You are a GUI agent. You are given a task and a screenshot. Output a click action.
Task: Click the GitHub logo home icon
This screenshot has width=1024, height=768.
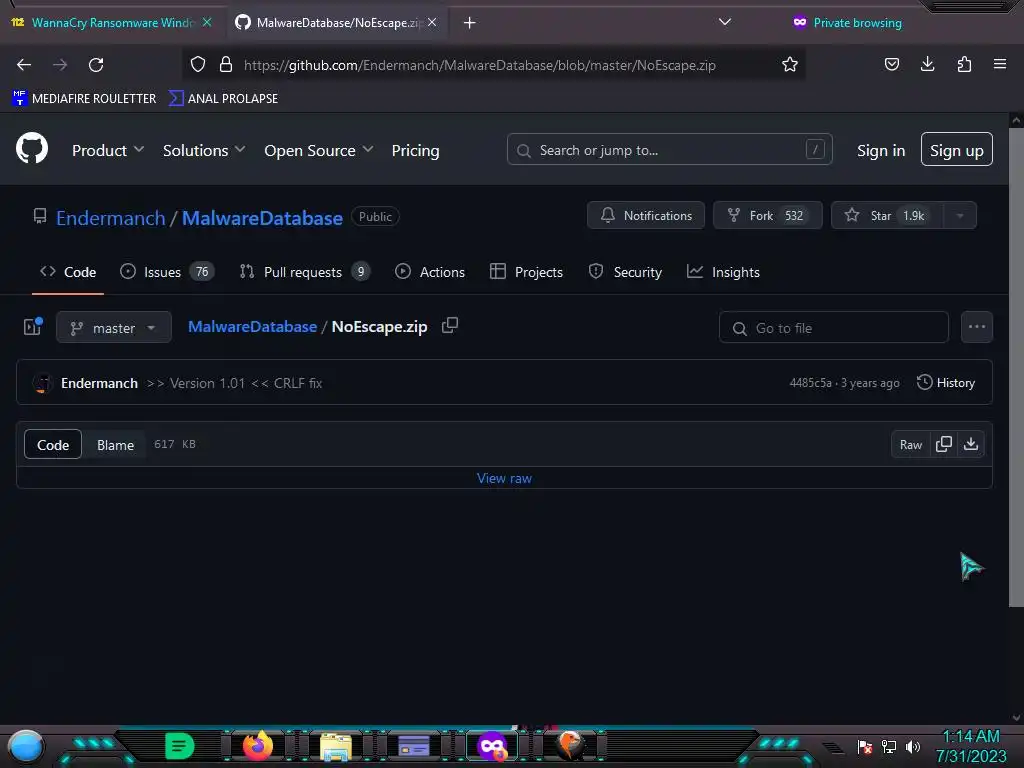(x=32, y=148)
